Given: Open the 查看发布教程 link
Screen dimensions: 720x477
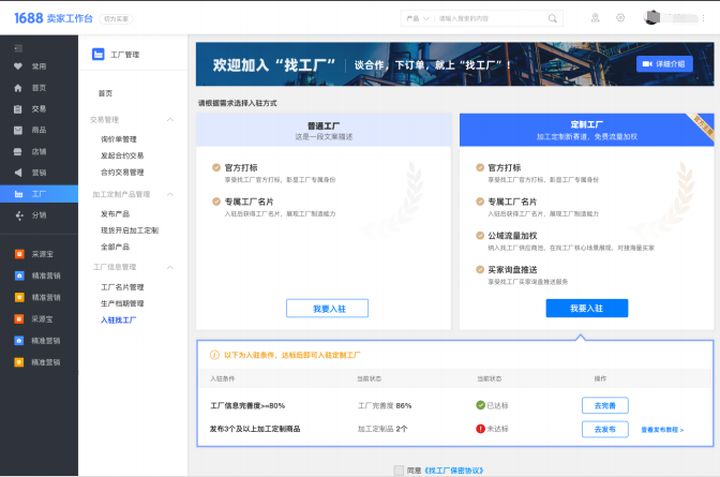Looking at the screenshot, I should (663, 430).
